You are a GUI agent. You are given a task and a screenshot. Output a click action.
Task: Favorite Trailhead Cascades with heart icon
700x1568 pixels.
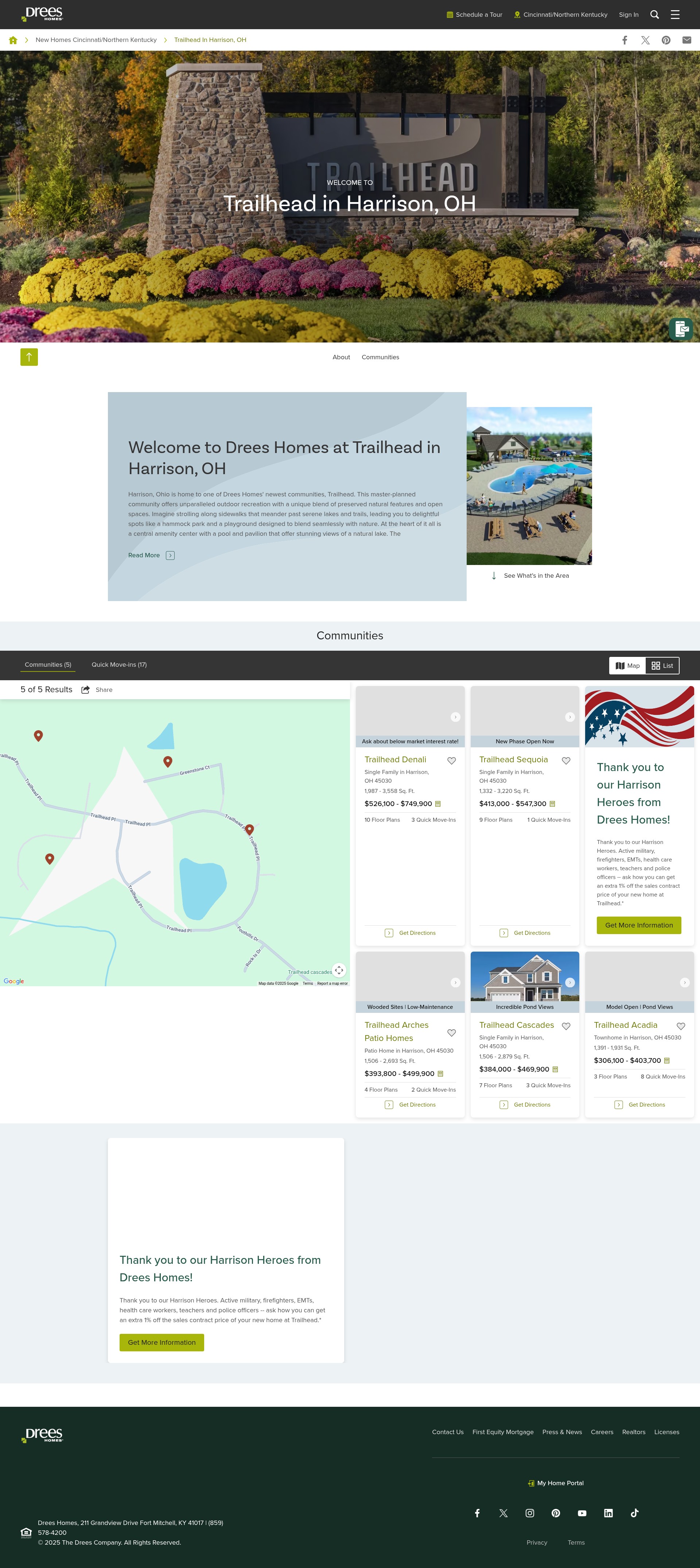point(566,1026)
